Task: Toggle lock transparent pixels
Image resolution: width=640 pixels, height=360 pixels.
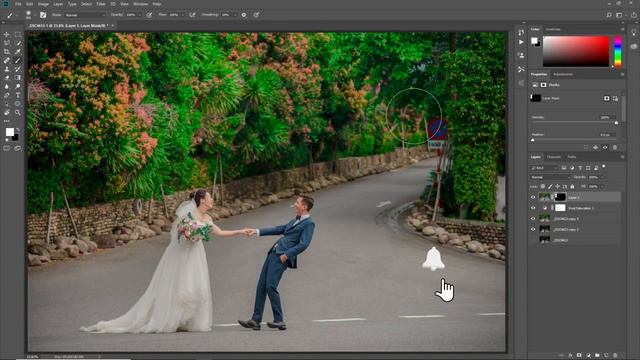Action: 542,186
